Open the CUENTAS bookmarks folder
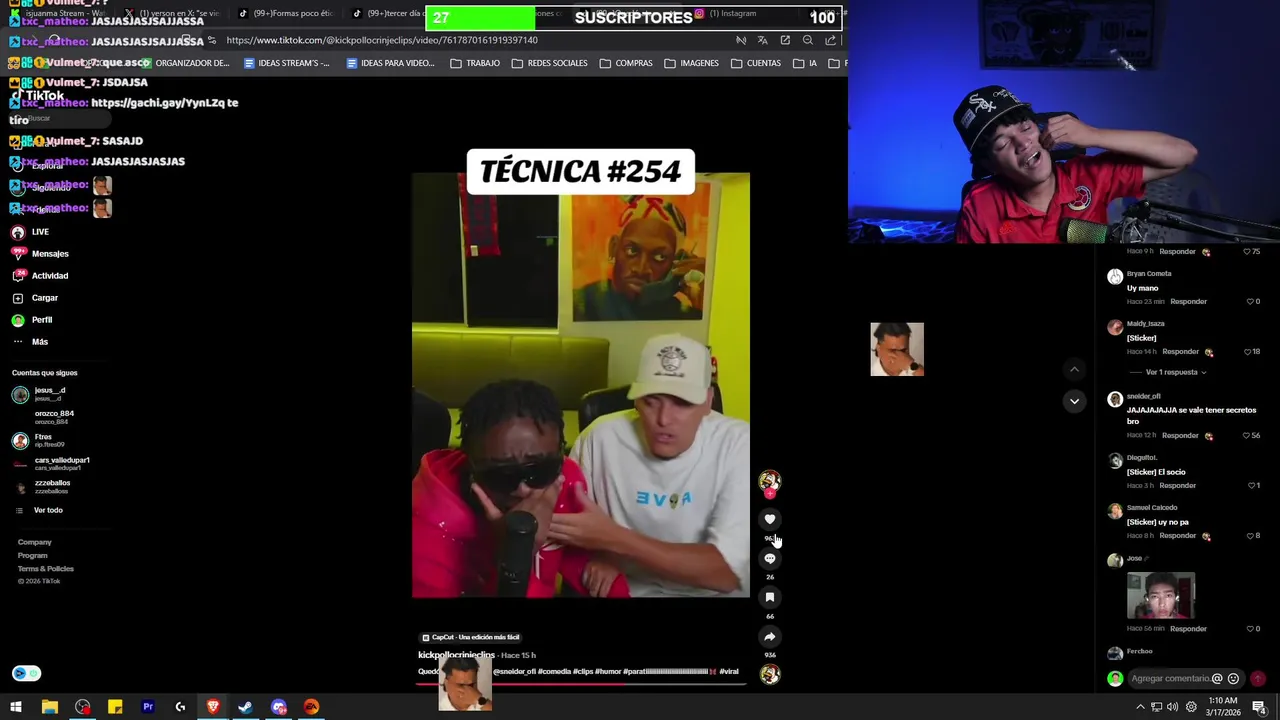 (x=756, y=63)
